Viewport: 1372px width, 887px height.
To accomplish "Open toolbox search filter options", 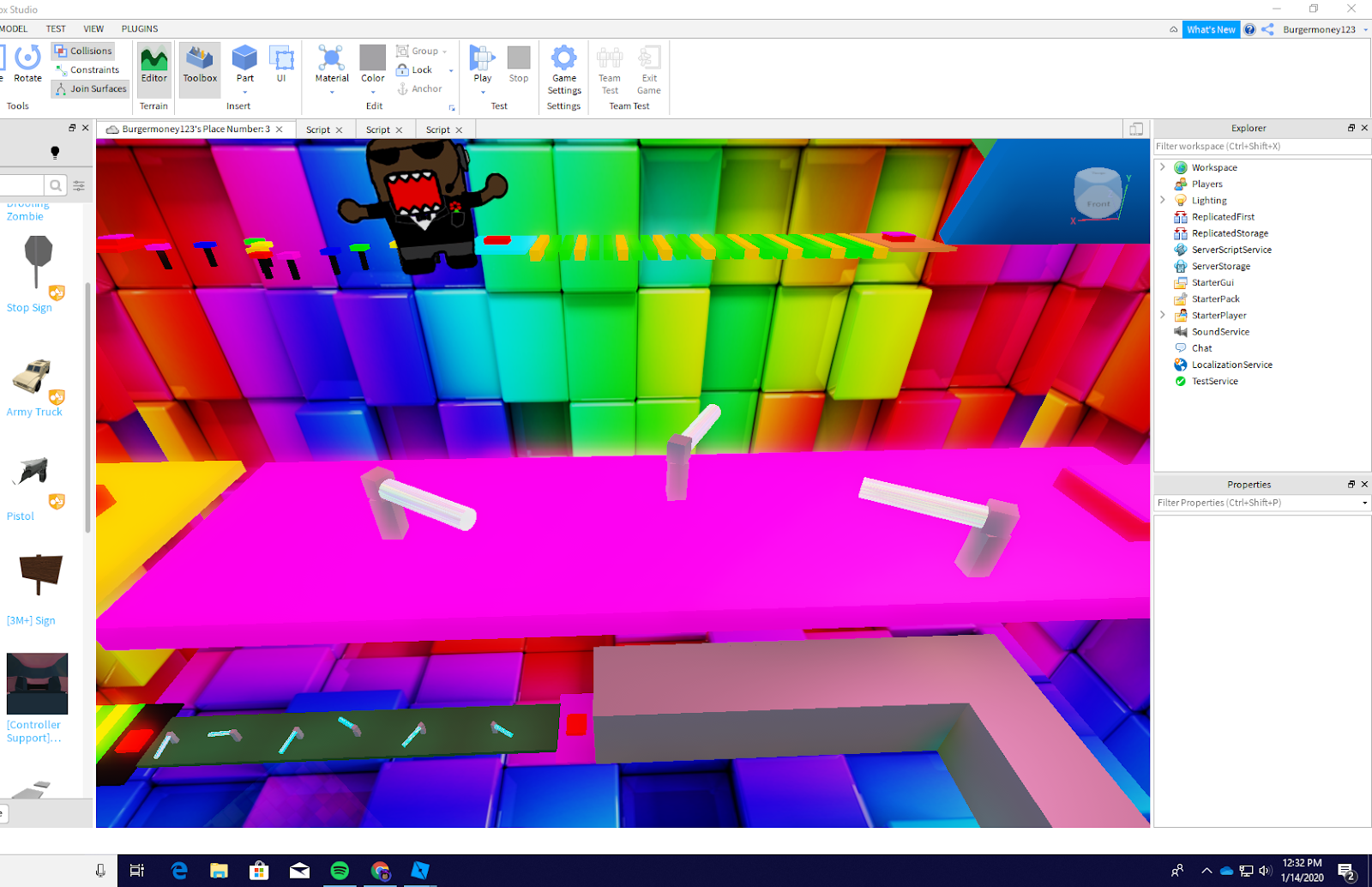I will pyautogui.click(x=79, y=185).
